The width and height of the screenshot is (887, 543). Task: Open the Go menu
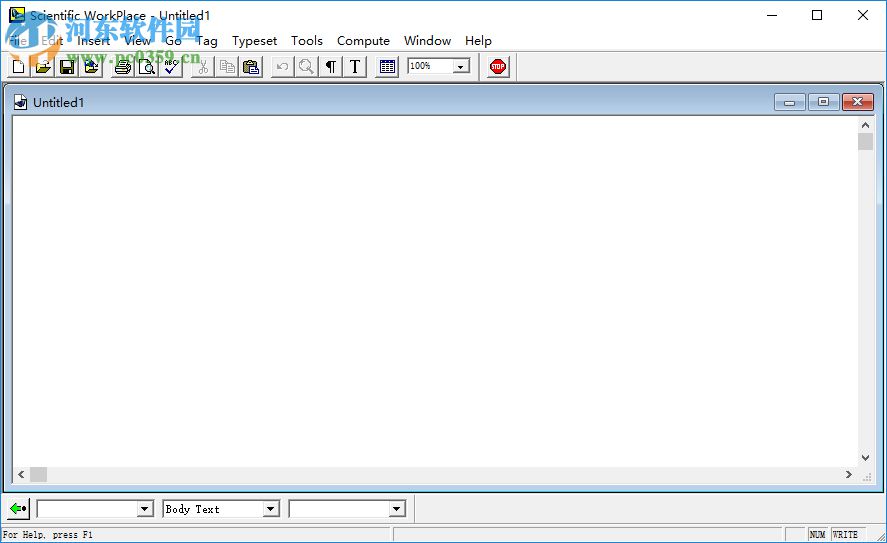click(173, 41)
